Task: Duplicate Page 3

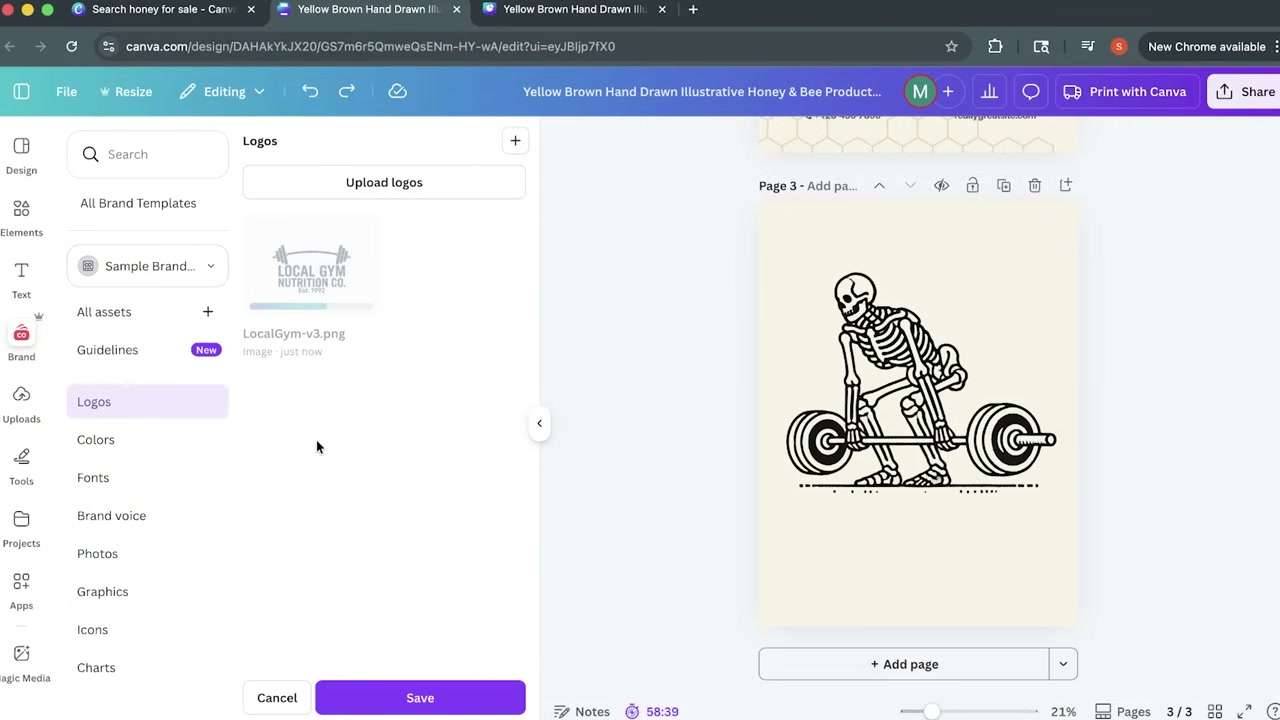Action: [1004, 185]
